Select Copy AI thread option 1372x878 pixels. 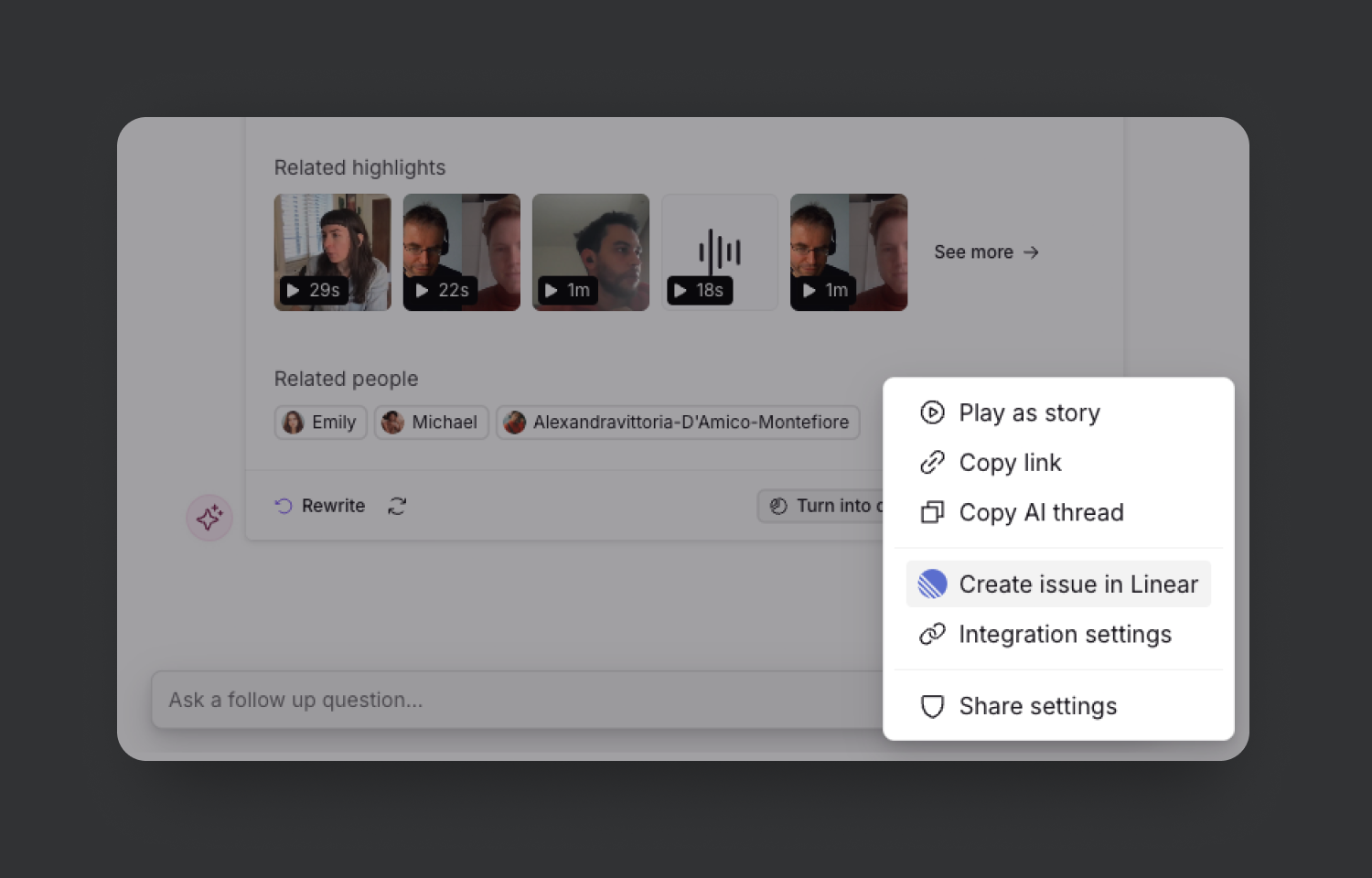[1058, 512]
